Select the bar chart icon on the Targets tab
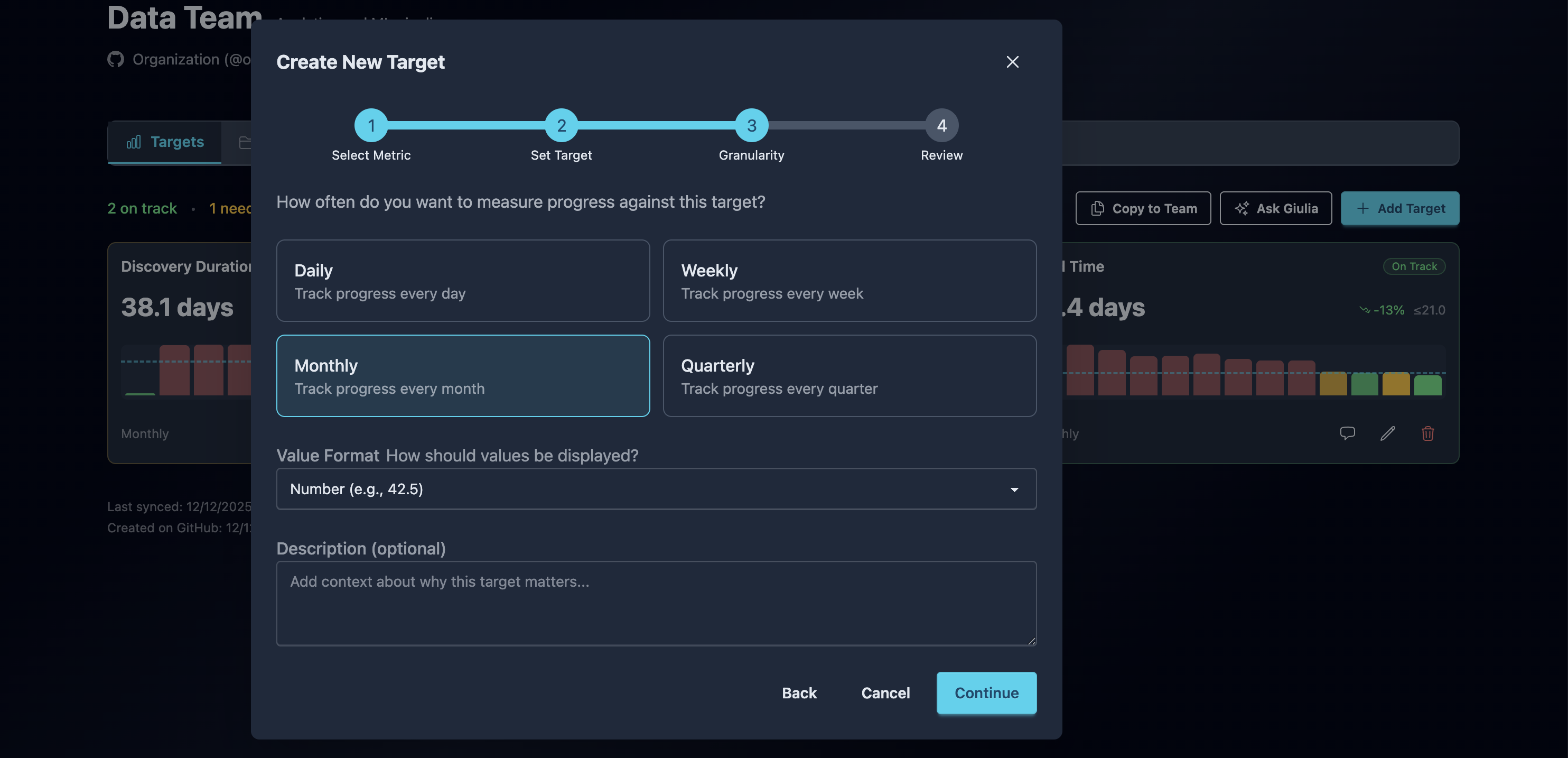This screenshot has width=1568, height=758. pos(134,142)
